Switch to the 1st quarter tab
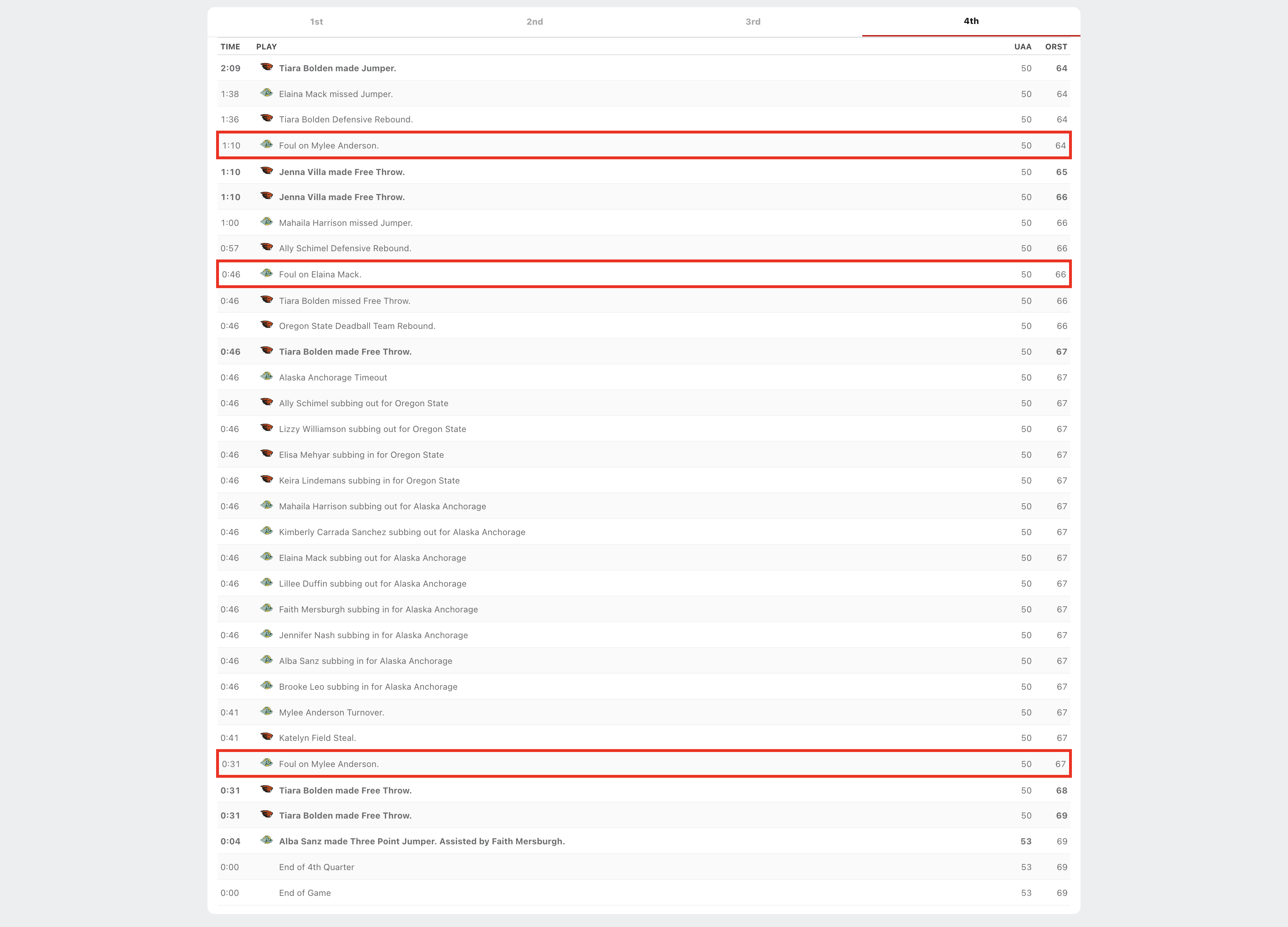 [316, 21]
